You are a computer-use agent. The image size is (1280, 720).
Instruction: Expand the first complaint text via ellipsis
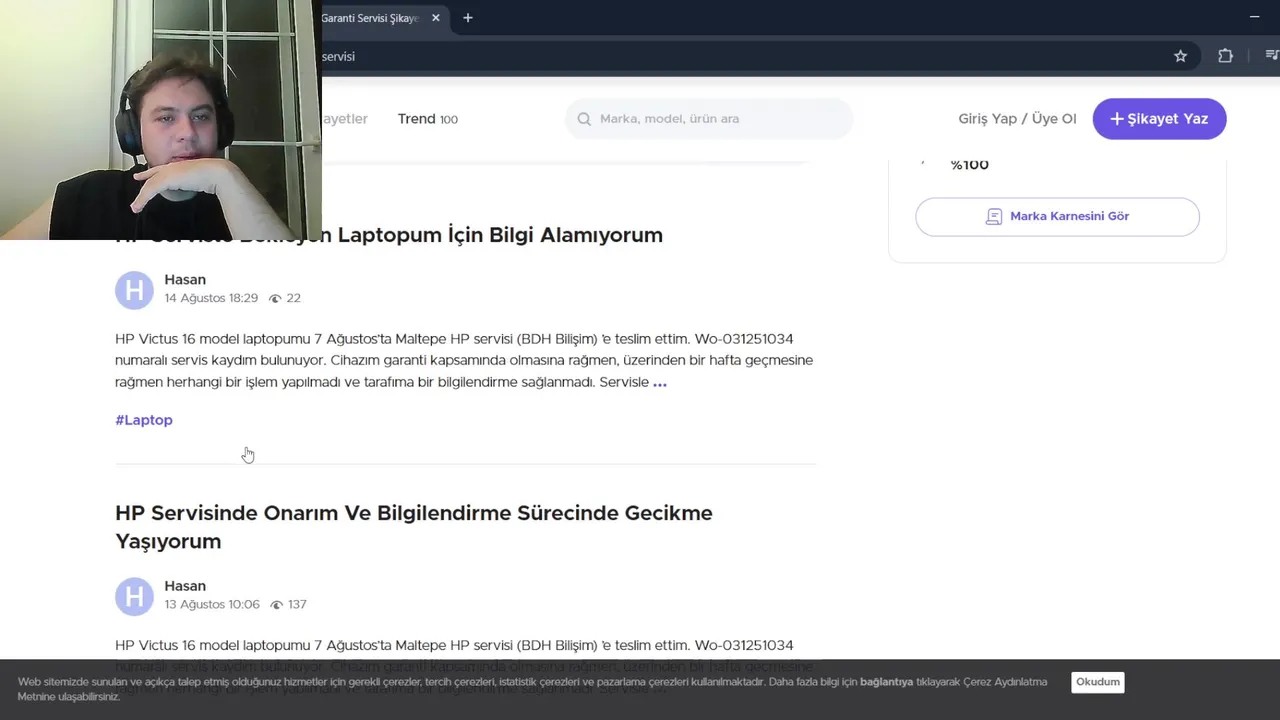(660, 383)
